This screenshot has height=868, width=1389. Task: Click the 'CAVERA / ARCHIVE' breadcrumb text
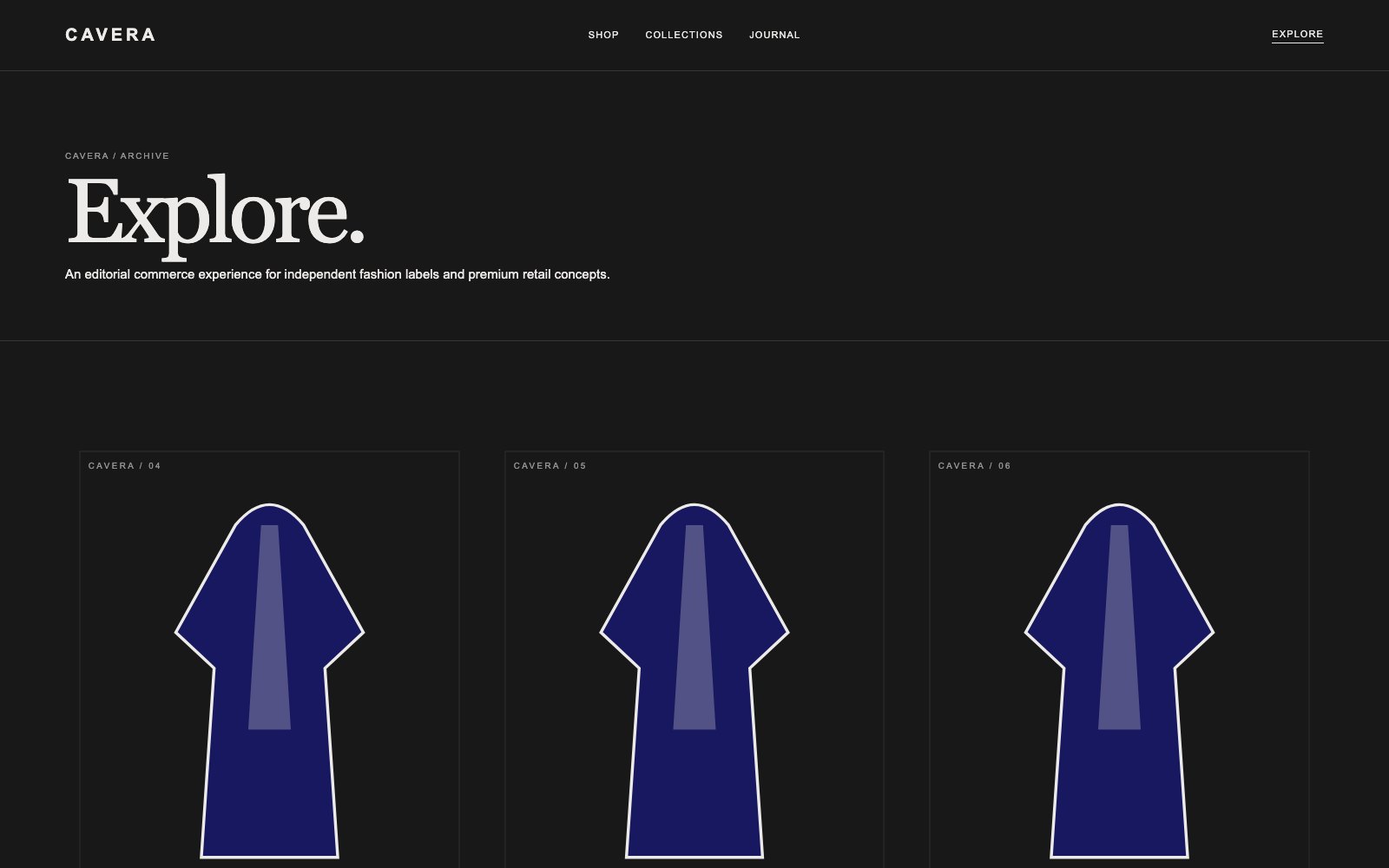(x=117, y=156)
